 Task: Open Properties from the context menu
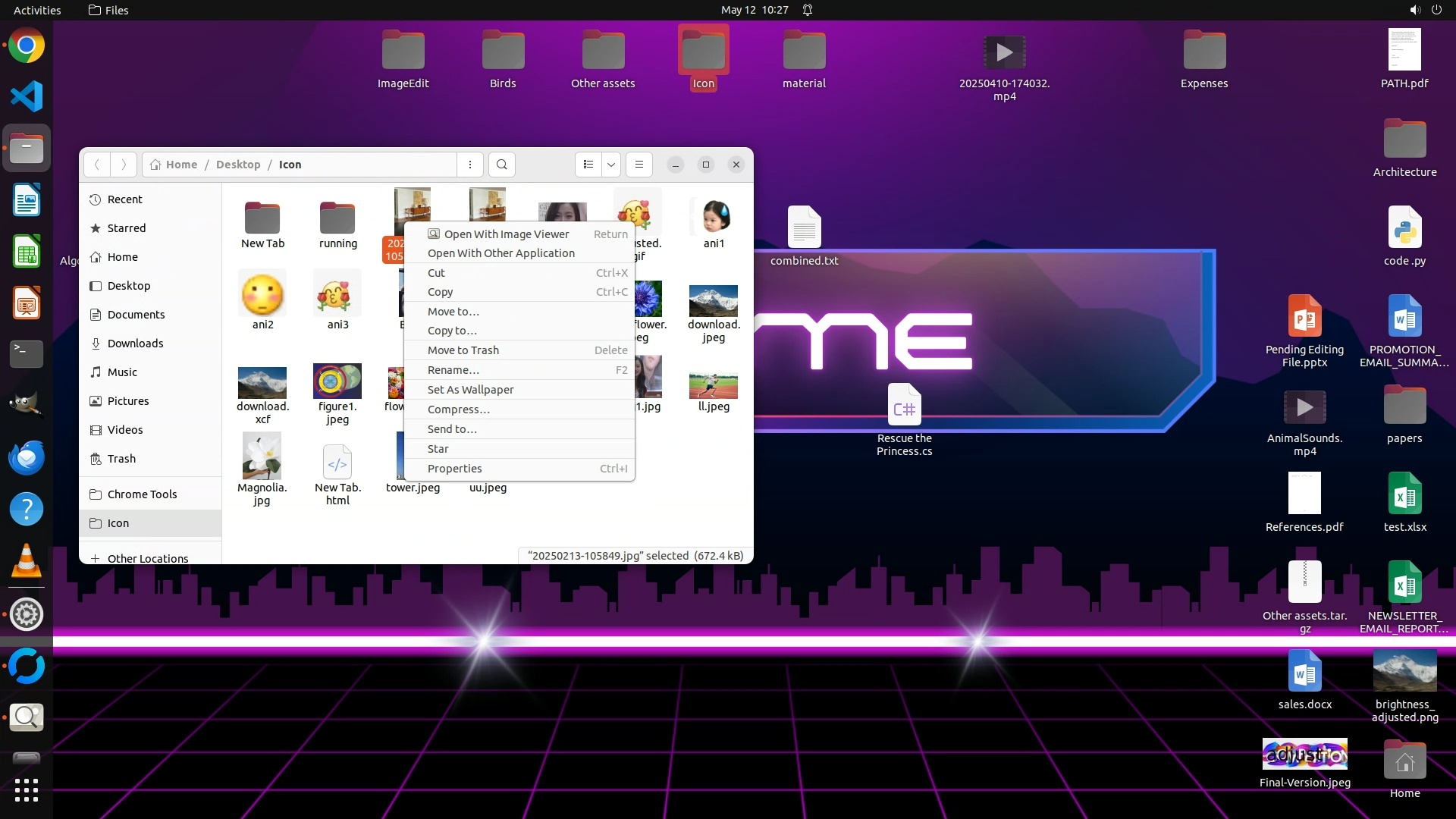[454, 469]
